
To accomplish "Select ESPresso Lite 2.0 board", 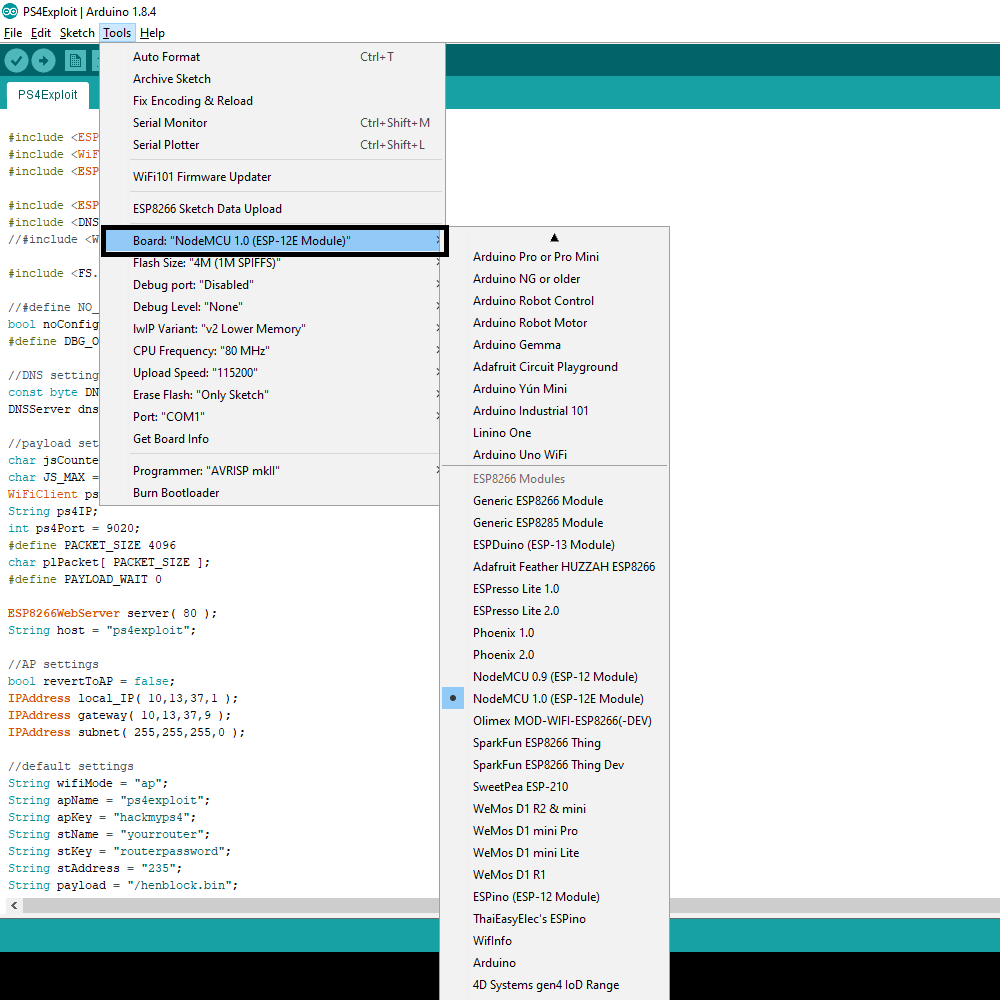I will coord(554,610).
